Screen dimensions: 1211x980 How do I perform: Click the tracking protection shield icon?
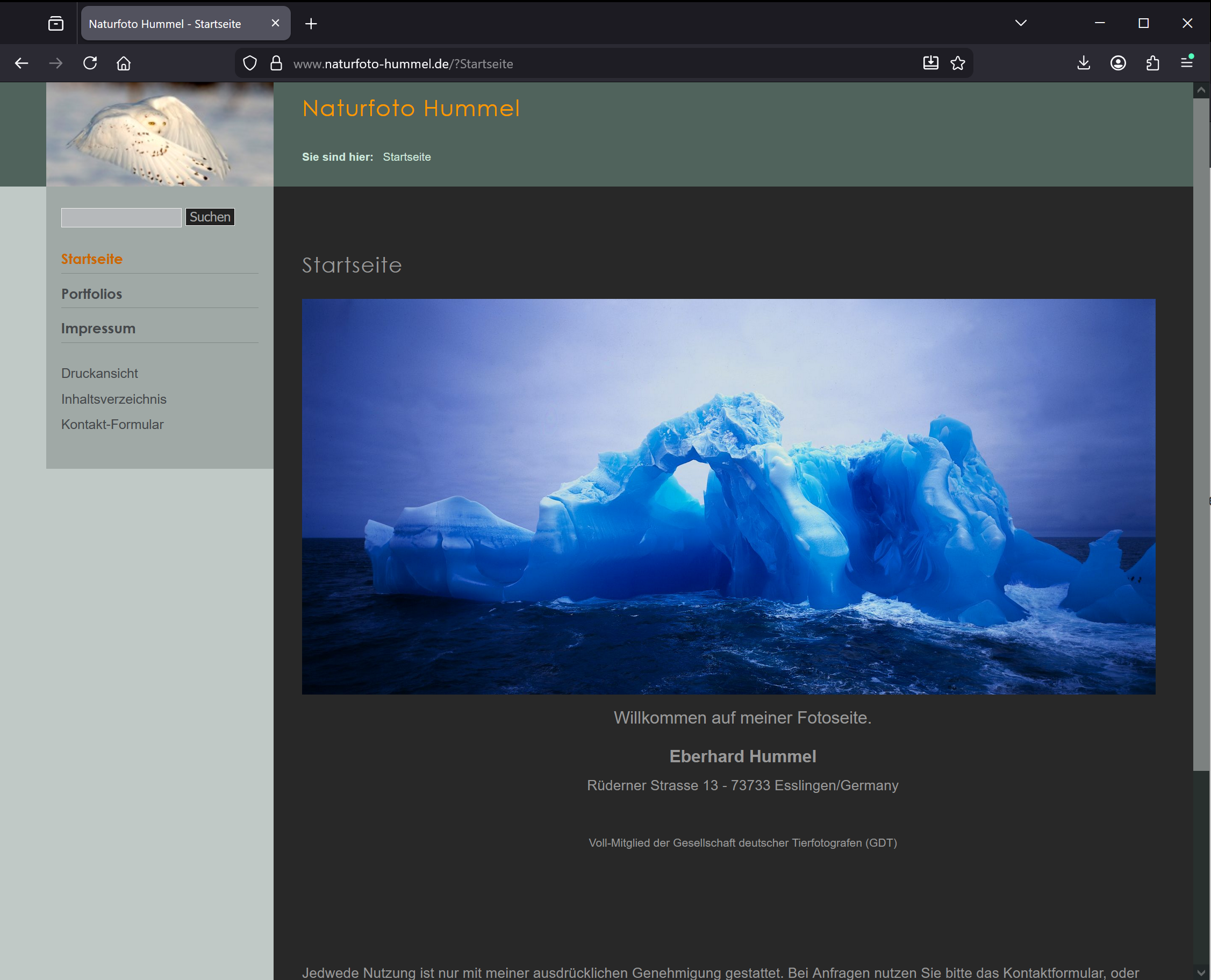click(250, 63)
